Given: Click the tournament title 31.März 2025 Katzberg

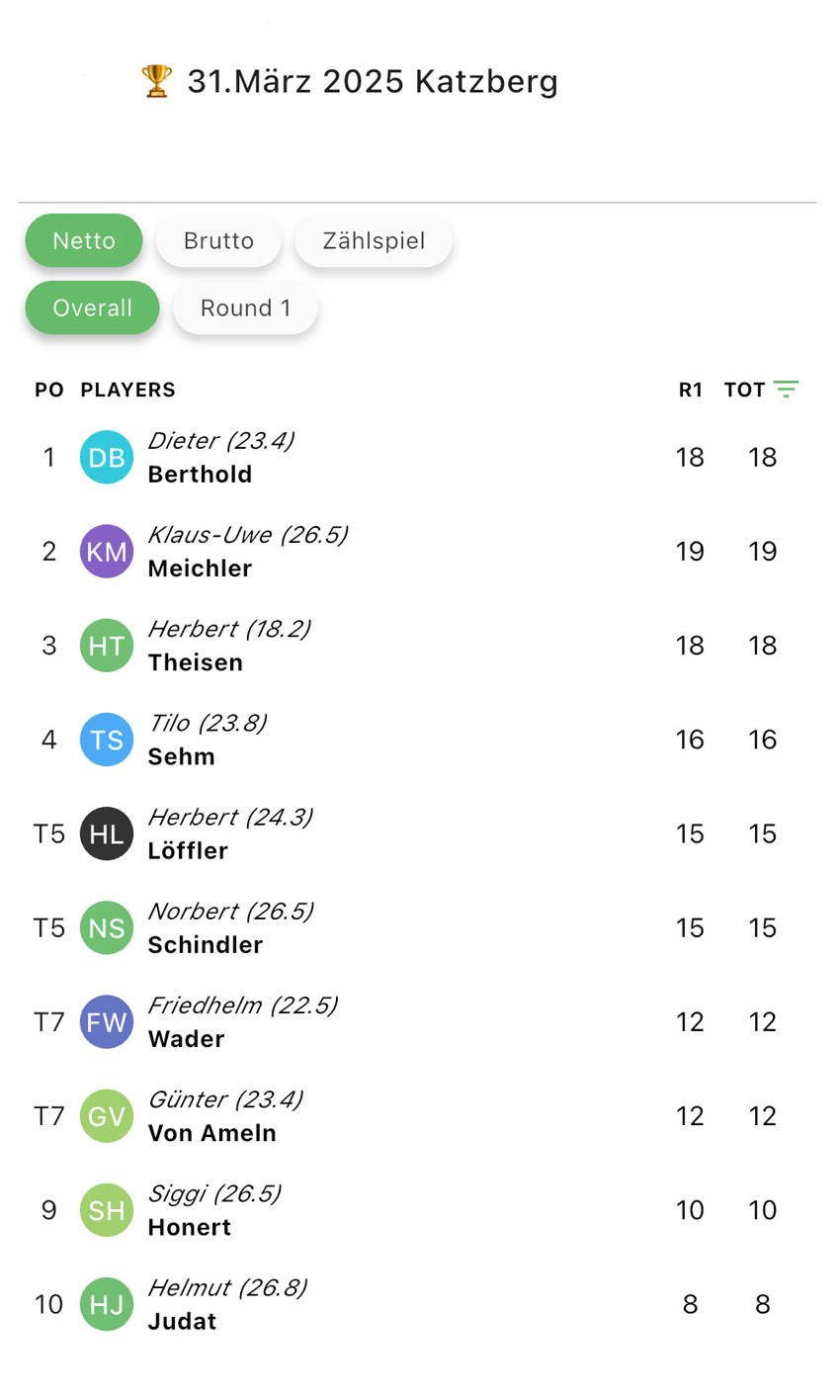Looking at the screenshot, I should coord(373,81).
